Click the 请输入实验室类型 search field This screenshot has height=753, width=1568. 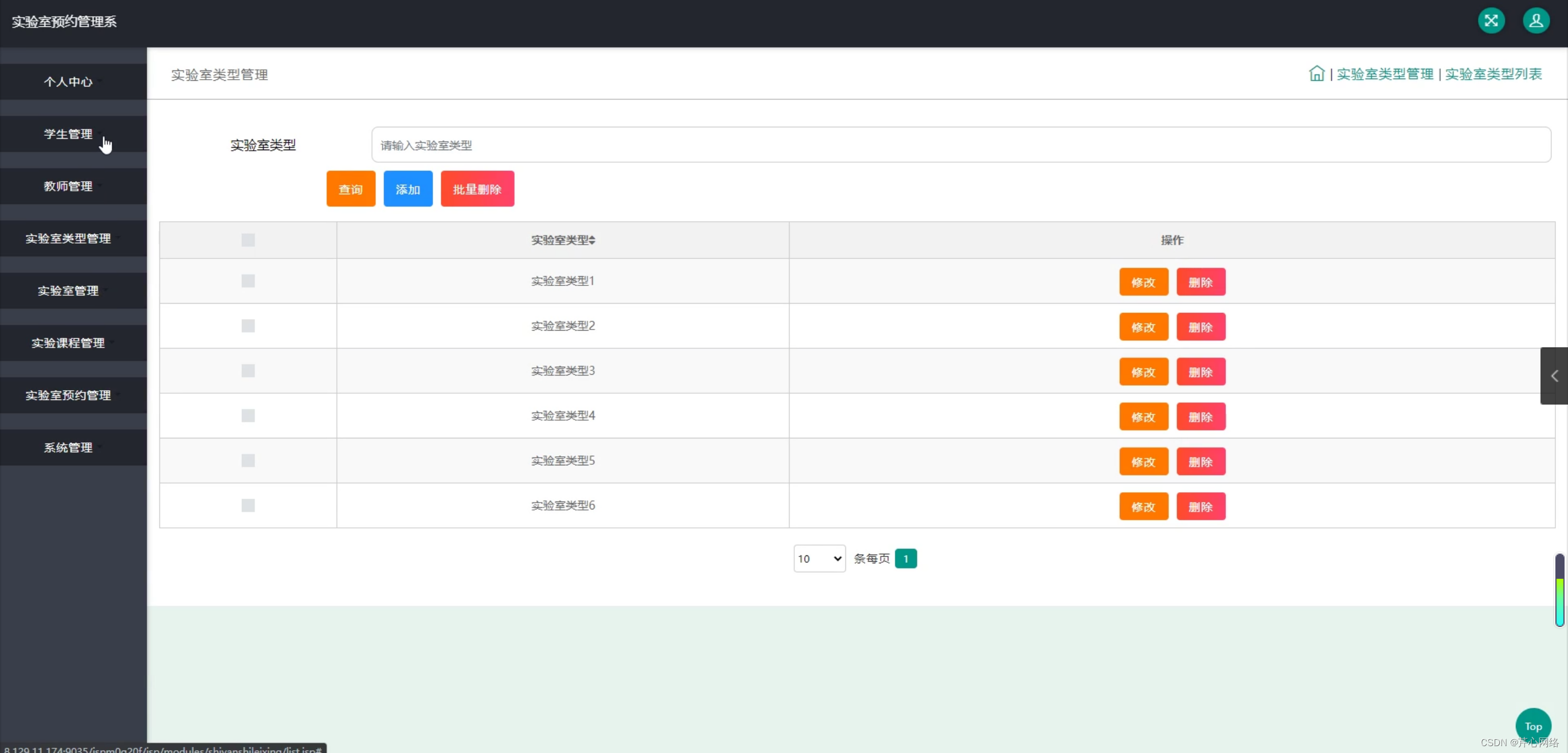[x=961, y=145]
